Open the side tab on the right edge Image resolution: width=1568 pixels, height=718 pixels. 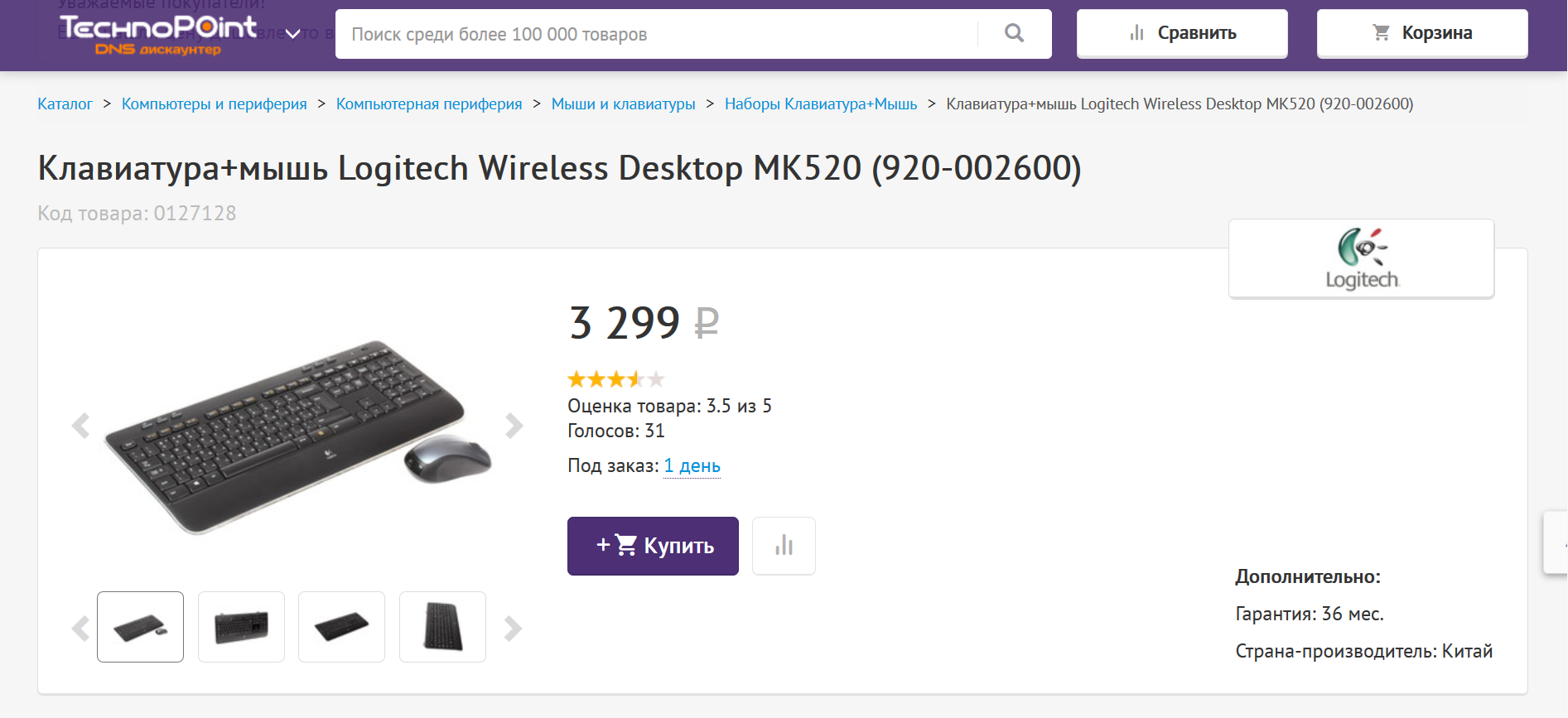tap(1556, 543)
